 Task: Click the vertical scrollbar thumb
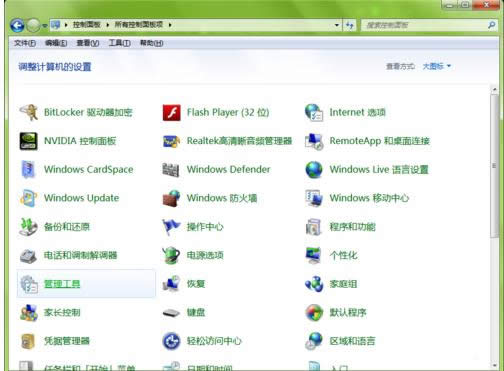(494, 166)
